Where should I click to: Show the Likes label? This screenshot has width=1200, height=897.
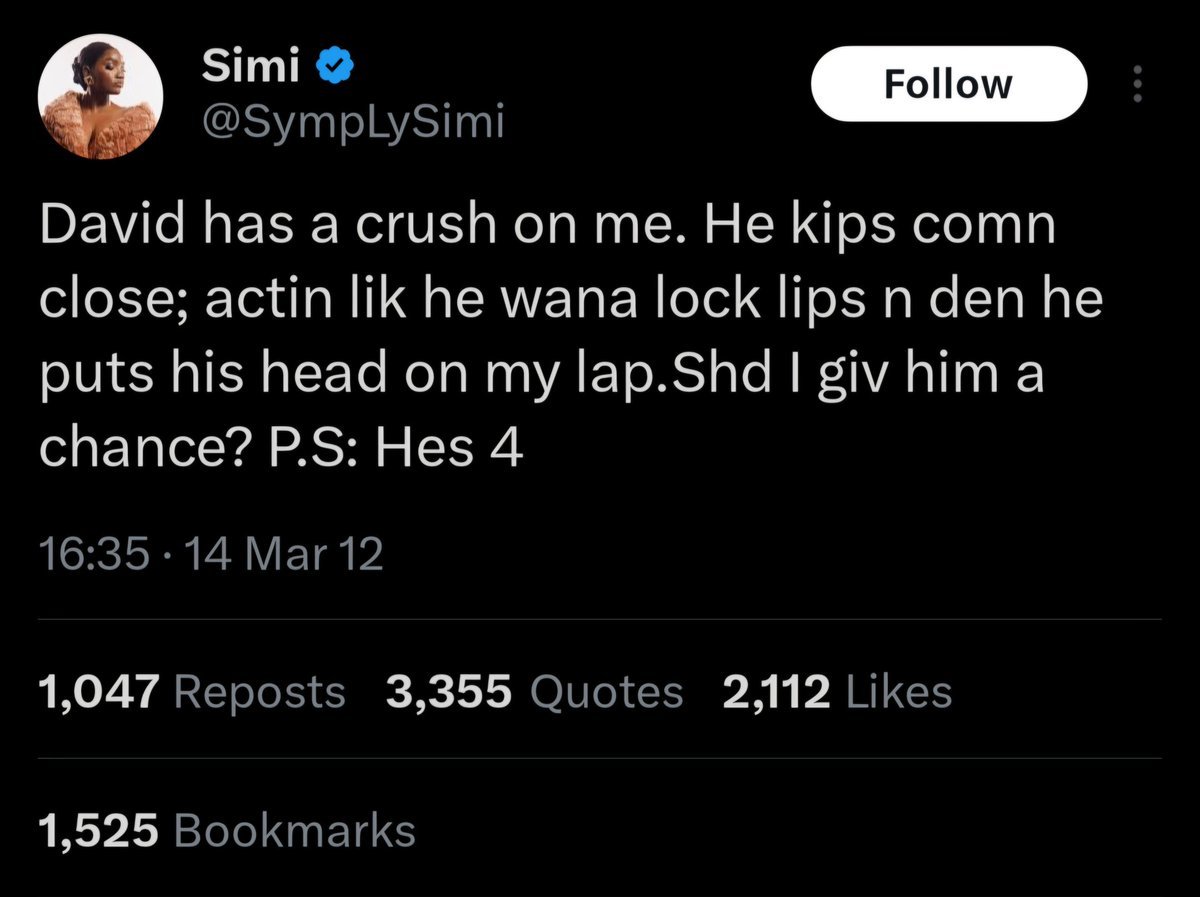click(898, 691)
